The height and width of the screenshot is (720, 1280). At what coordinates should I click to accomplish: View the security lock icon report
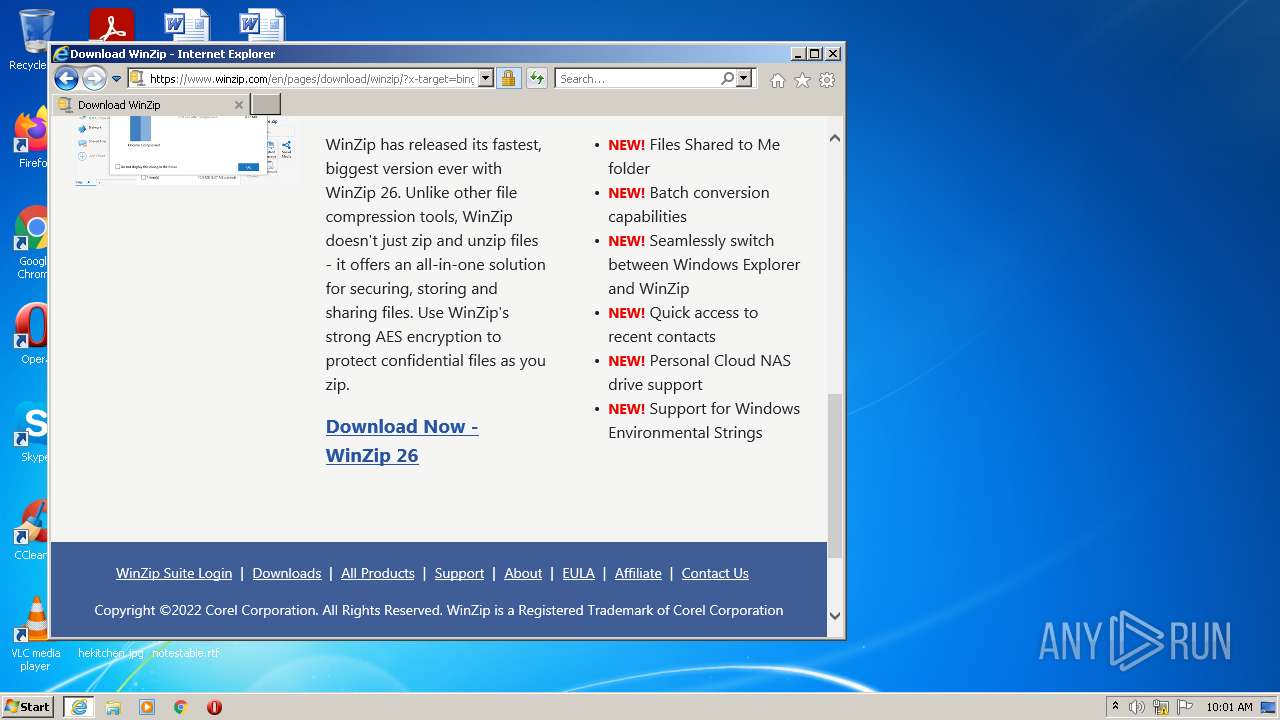point(508,78)
